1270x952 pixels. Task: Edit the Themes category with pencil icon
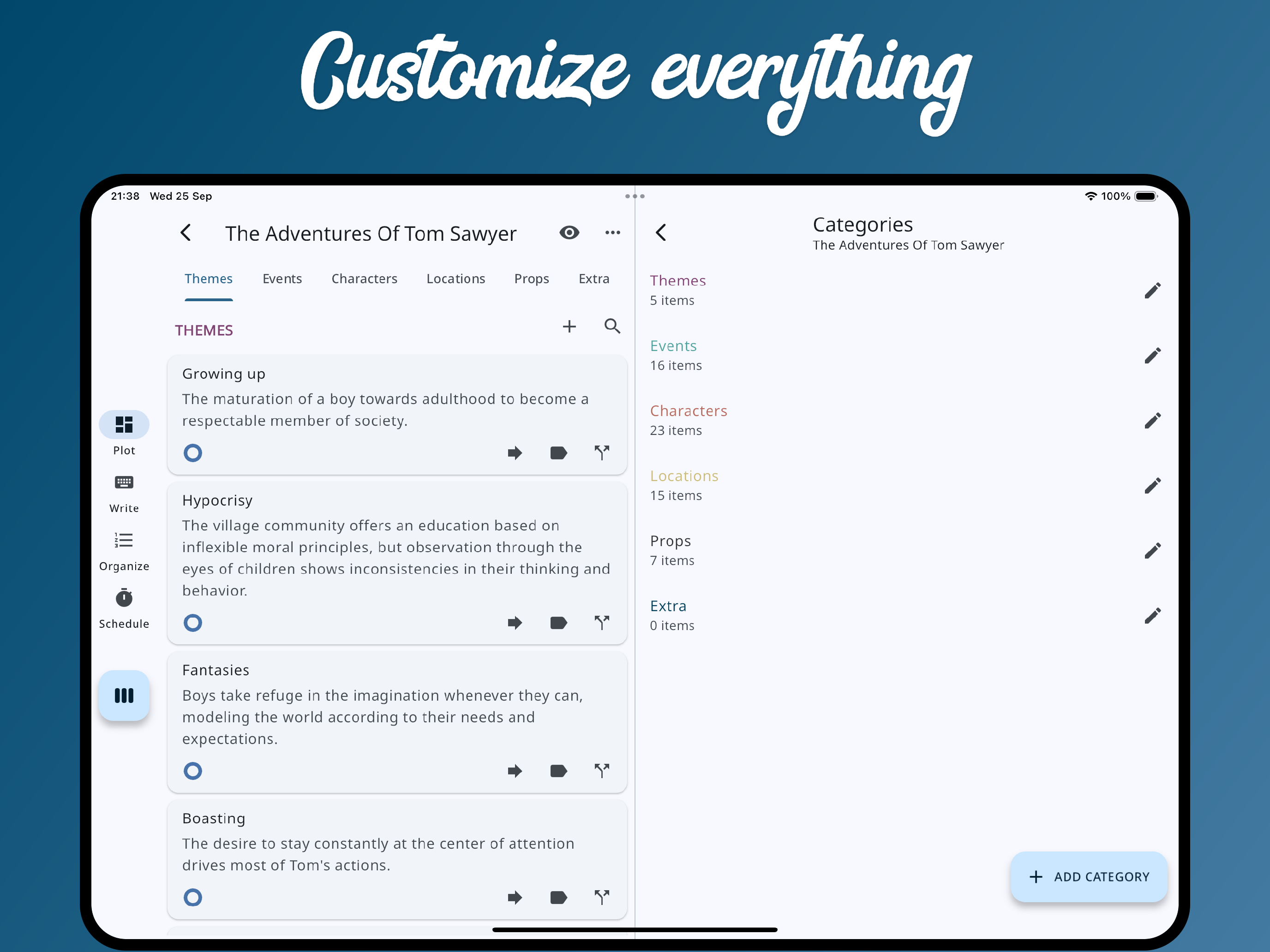pyautogui.click(x=1152, y=291)
